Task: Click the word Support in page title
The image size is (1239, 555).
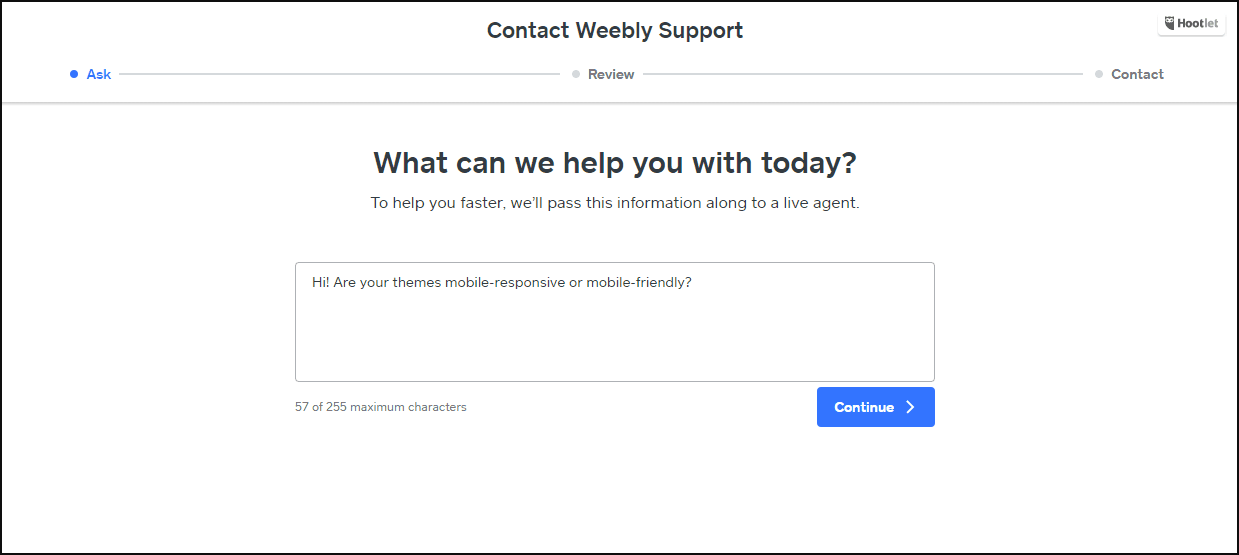Action: [x=703, y=31]
